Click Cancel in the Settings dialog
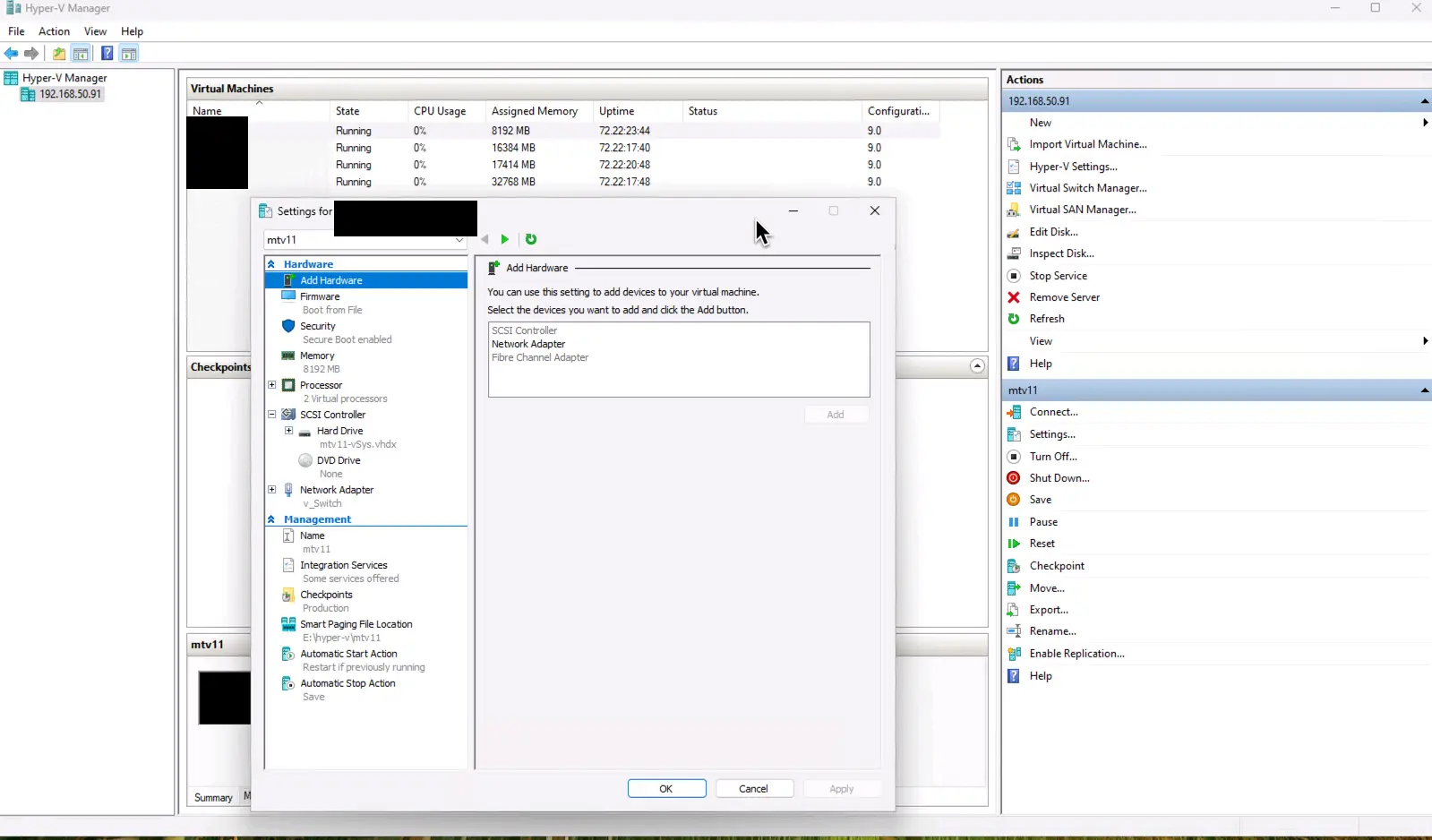Image resolution: width=1432 pixels, height=840 pixels. [753, 789]
